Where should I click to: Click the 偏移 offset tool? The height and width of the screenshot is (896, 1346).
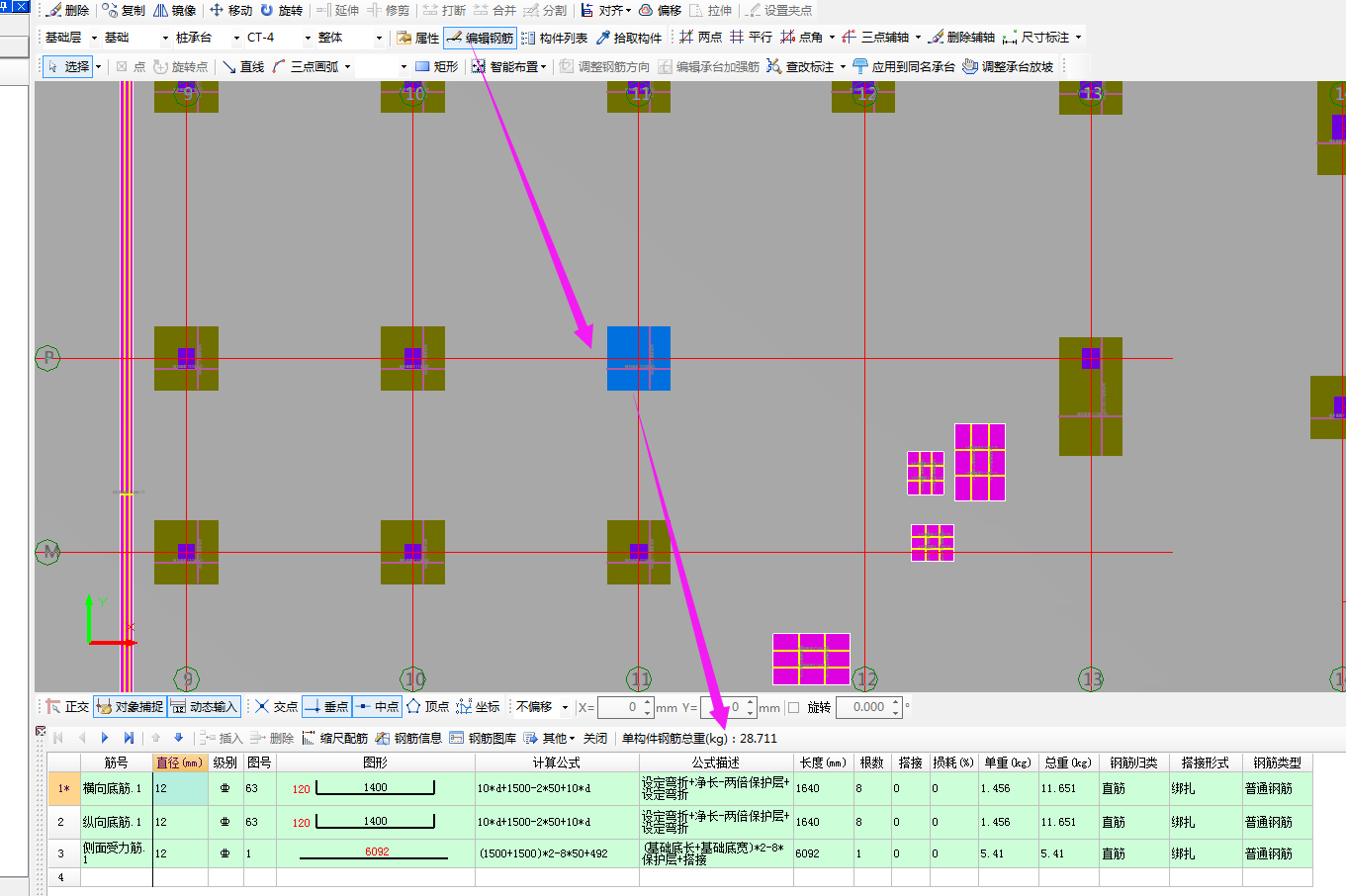[x=660, y=10]
